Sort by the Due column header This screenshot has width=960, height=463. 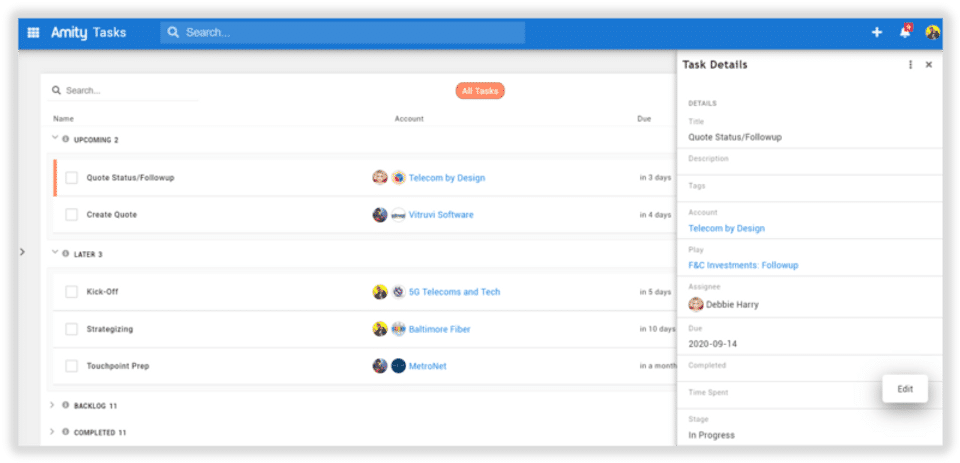pyautogui.click(x=644, y=119)
